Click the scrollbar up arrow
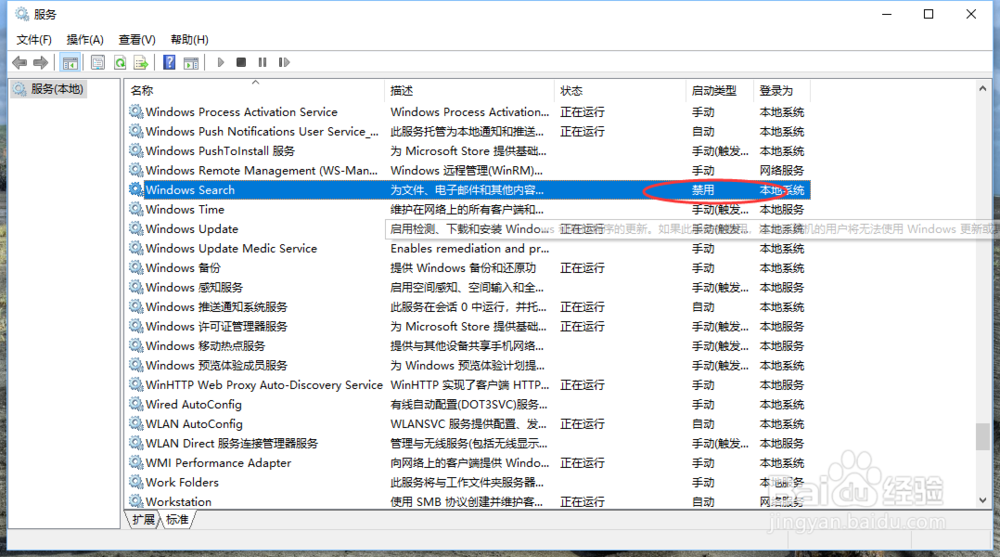Screen dimensions: 1000x557 [983, 89]
